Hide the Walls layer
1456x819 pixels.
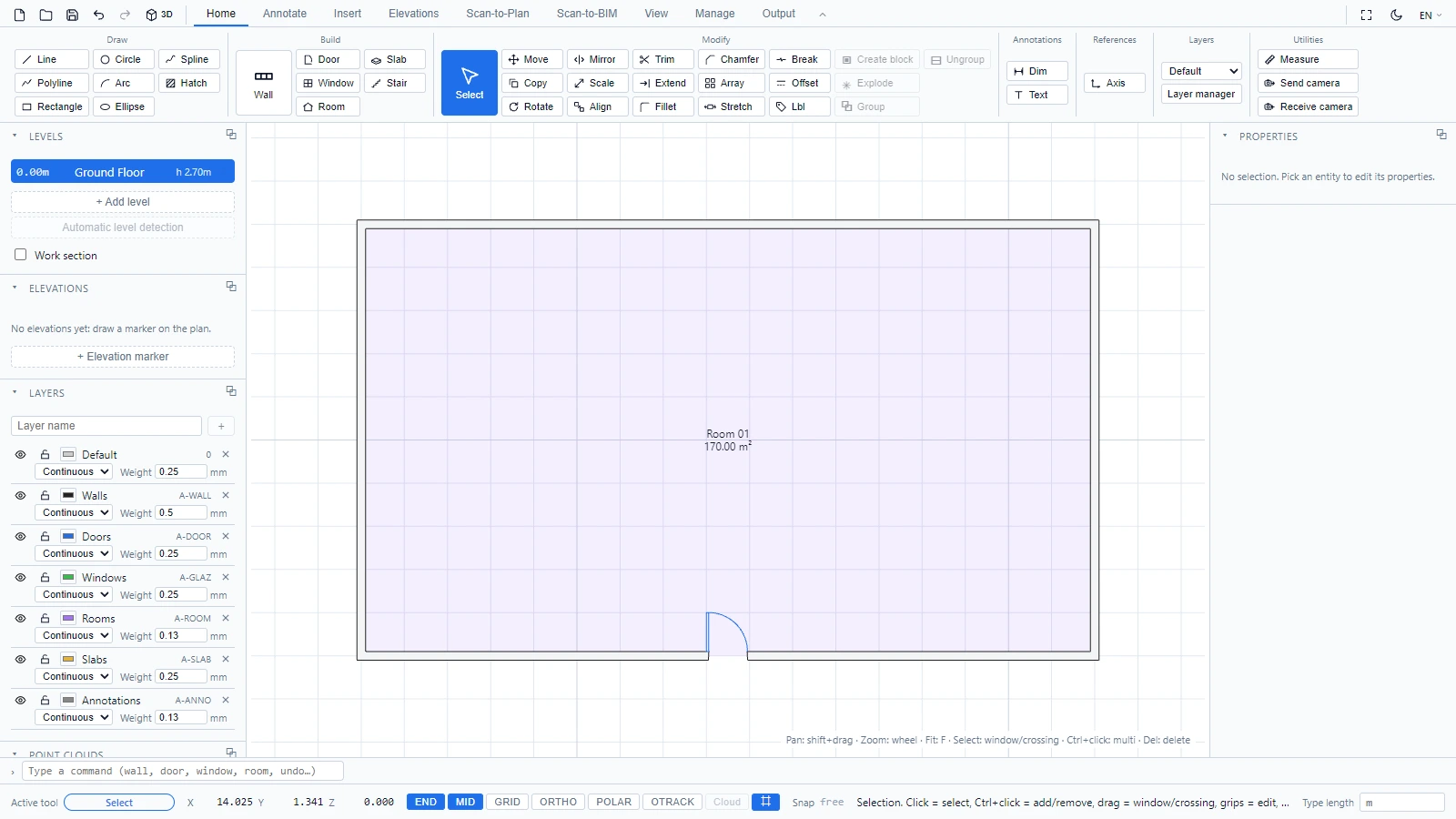pos(20,496)
